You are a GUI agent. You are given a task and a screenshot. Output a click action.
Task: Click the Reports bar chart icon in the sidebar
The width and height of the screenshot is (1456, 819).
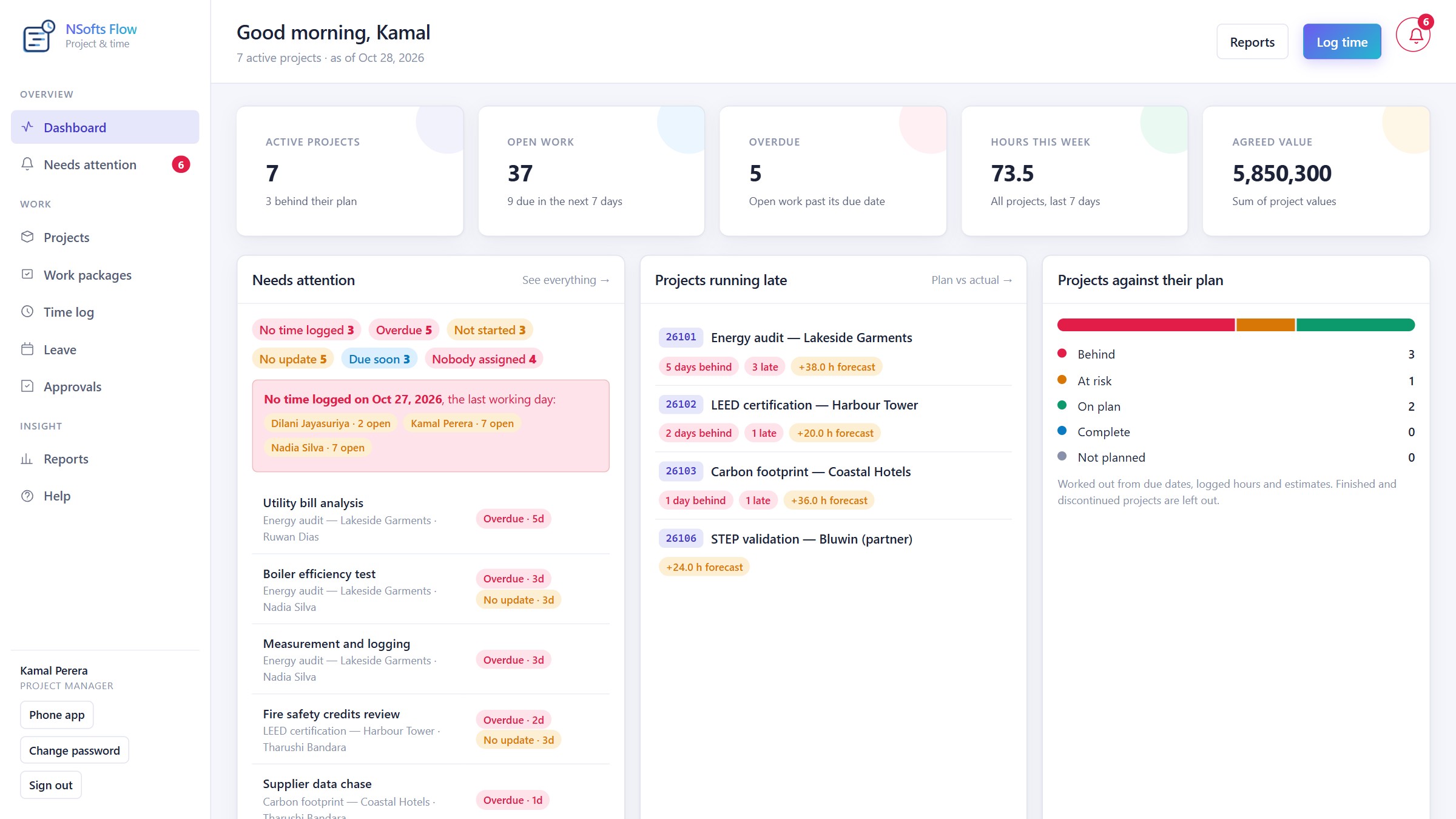click(x=27, y=458)
